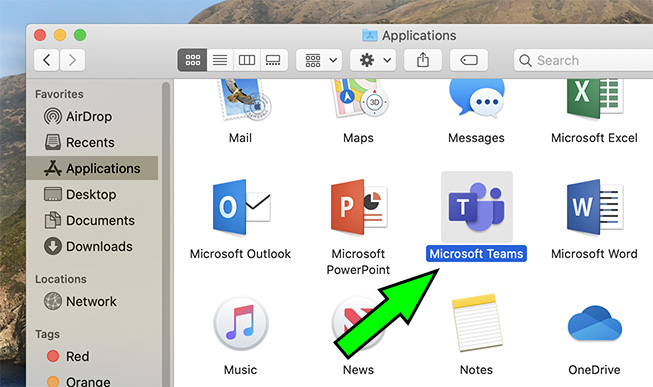Click the Favorites section header
Image resolution: width=653 pixels, height=387 pixels.
coord(59,94)
